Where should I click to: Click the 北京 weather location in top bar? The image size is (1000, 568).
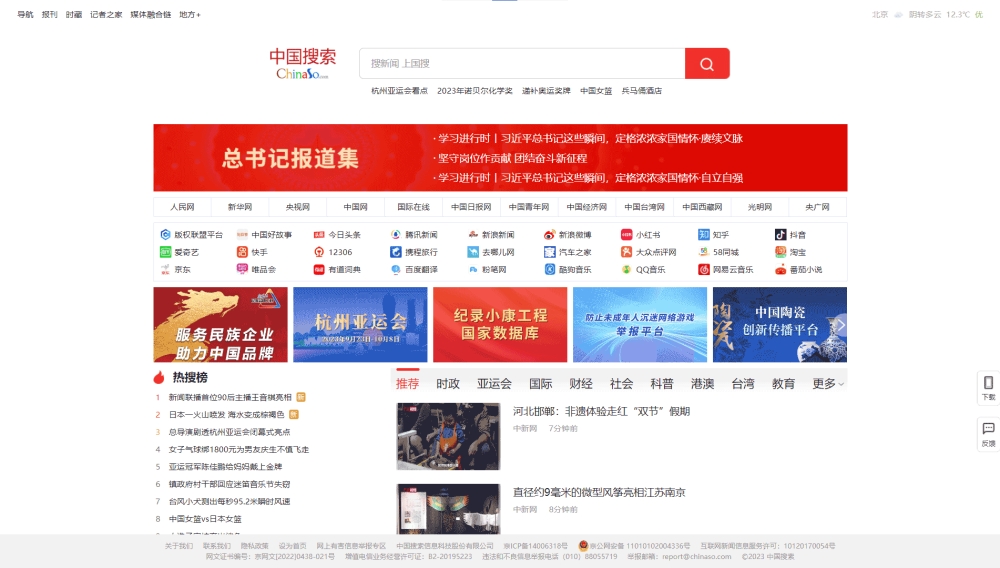click(880, 15)
